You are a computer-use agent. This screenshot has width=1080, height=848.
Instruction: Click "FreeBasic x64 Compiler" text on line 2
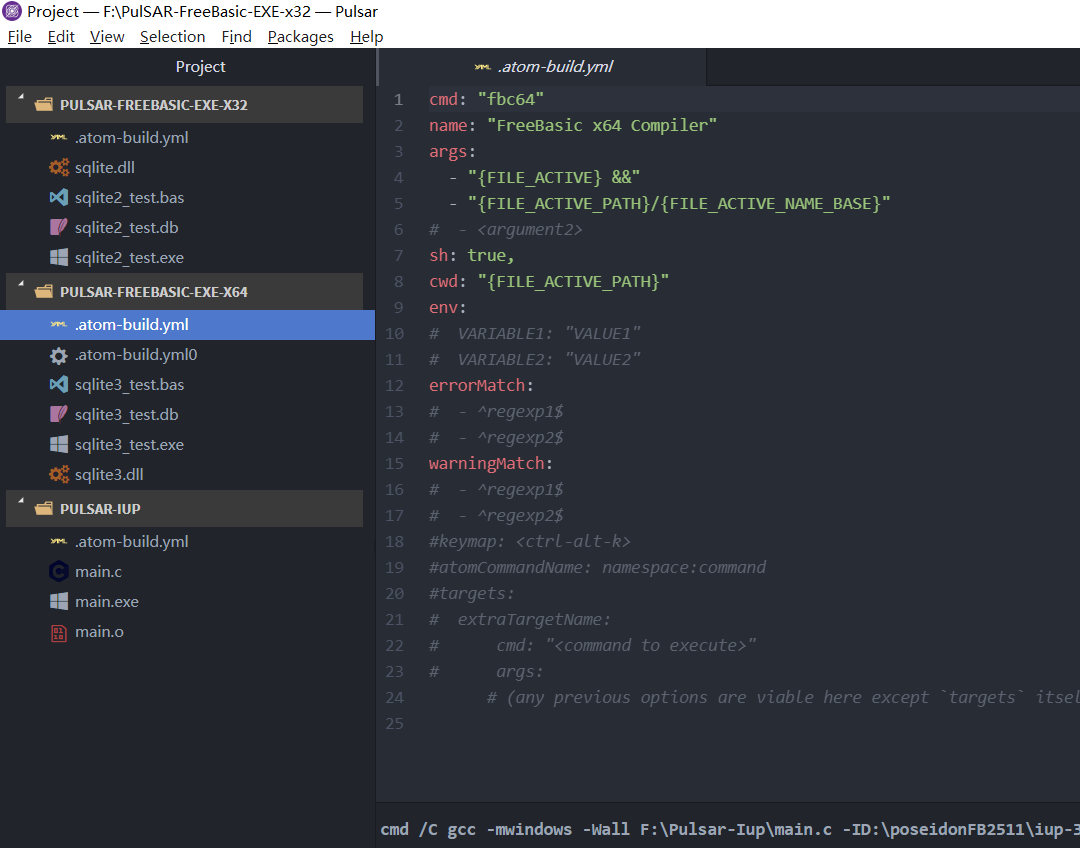602,125
